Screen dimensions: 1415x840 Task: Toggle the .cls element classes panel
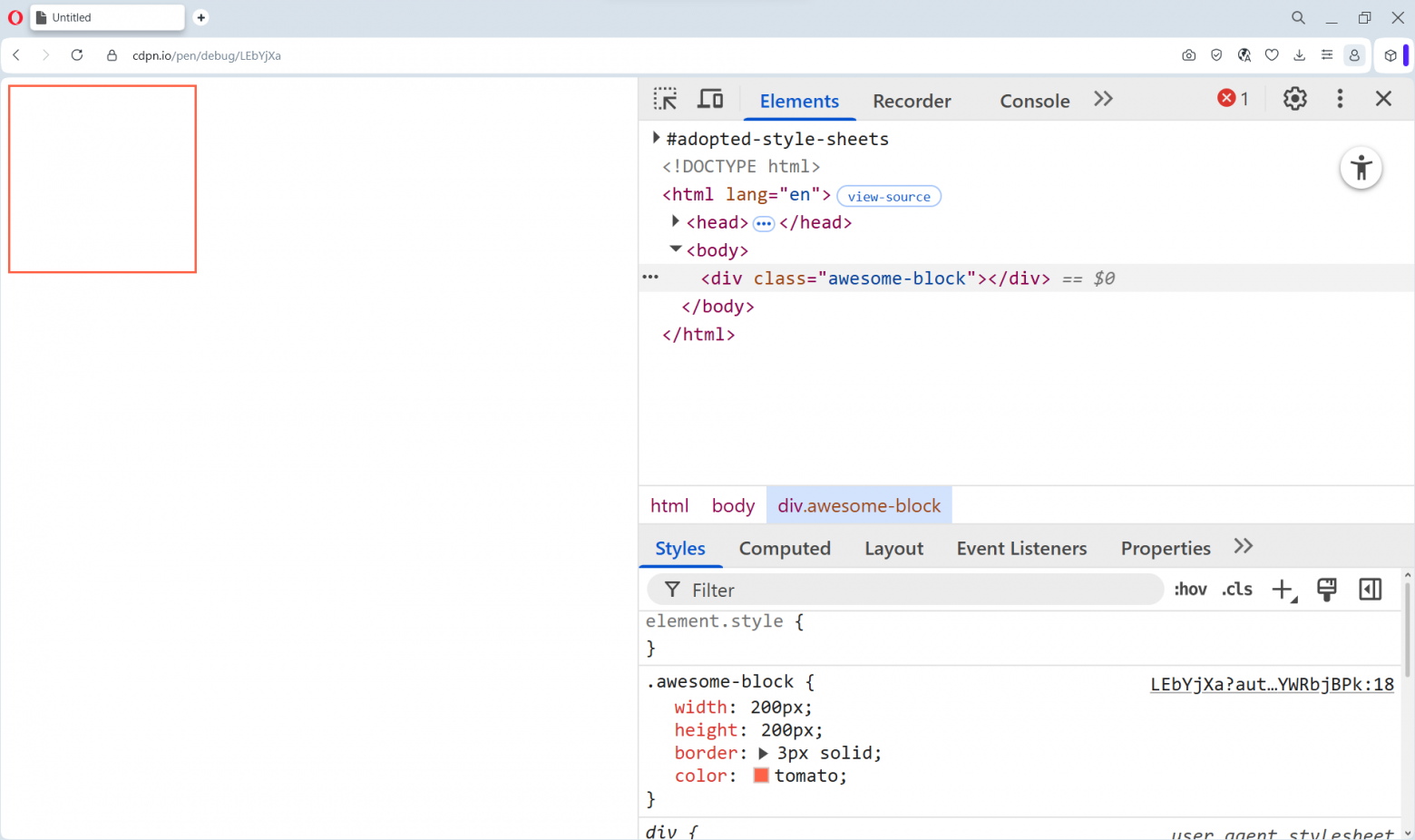[x=1237, y=590]
